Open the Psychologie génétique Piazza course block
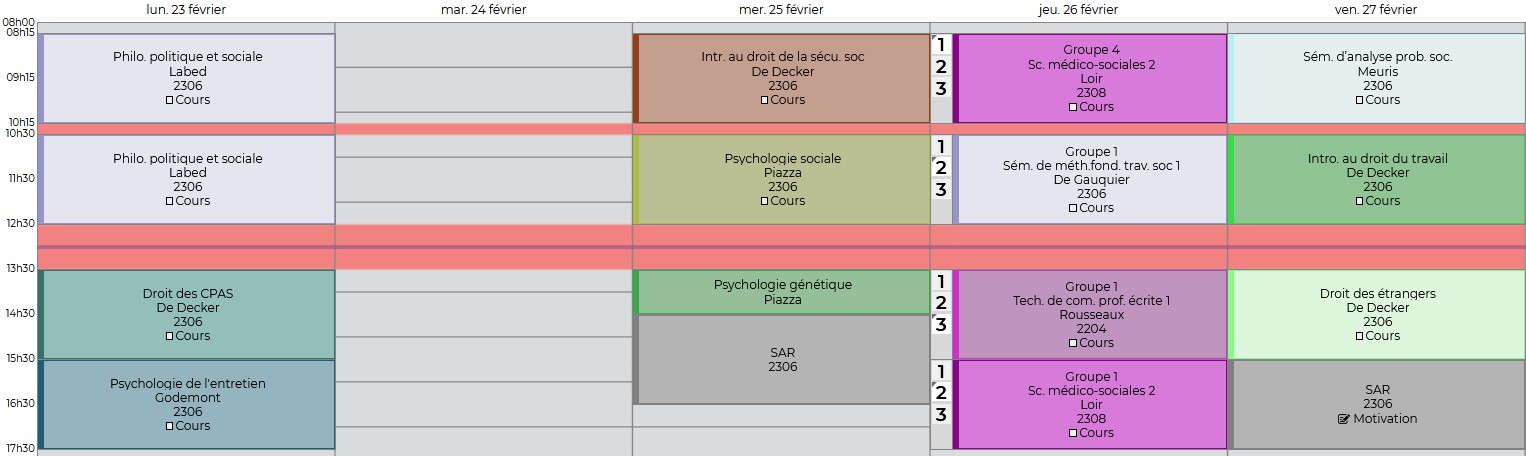1526x456 pixels. coord(783,292)
